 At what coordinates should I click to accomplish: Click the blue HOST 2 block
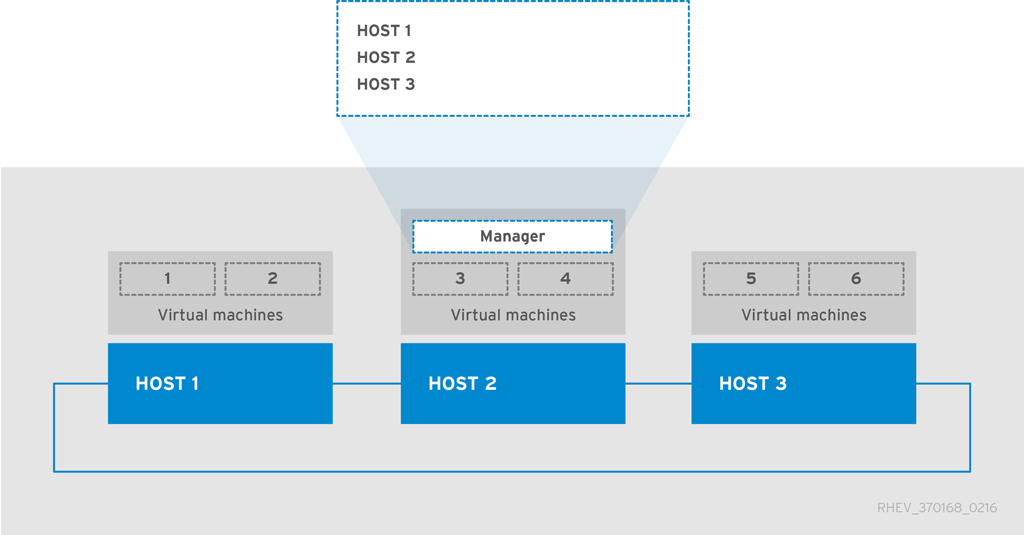tap(512, 384)
